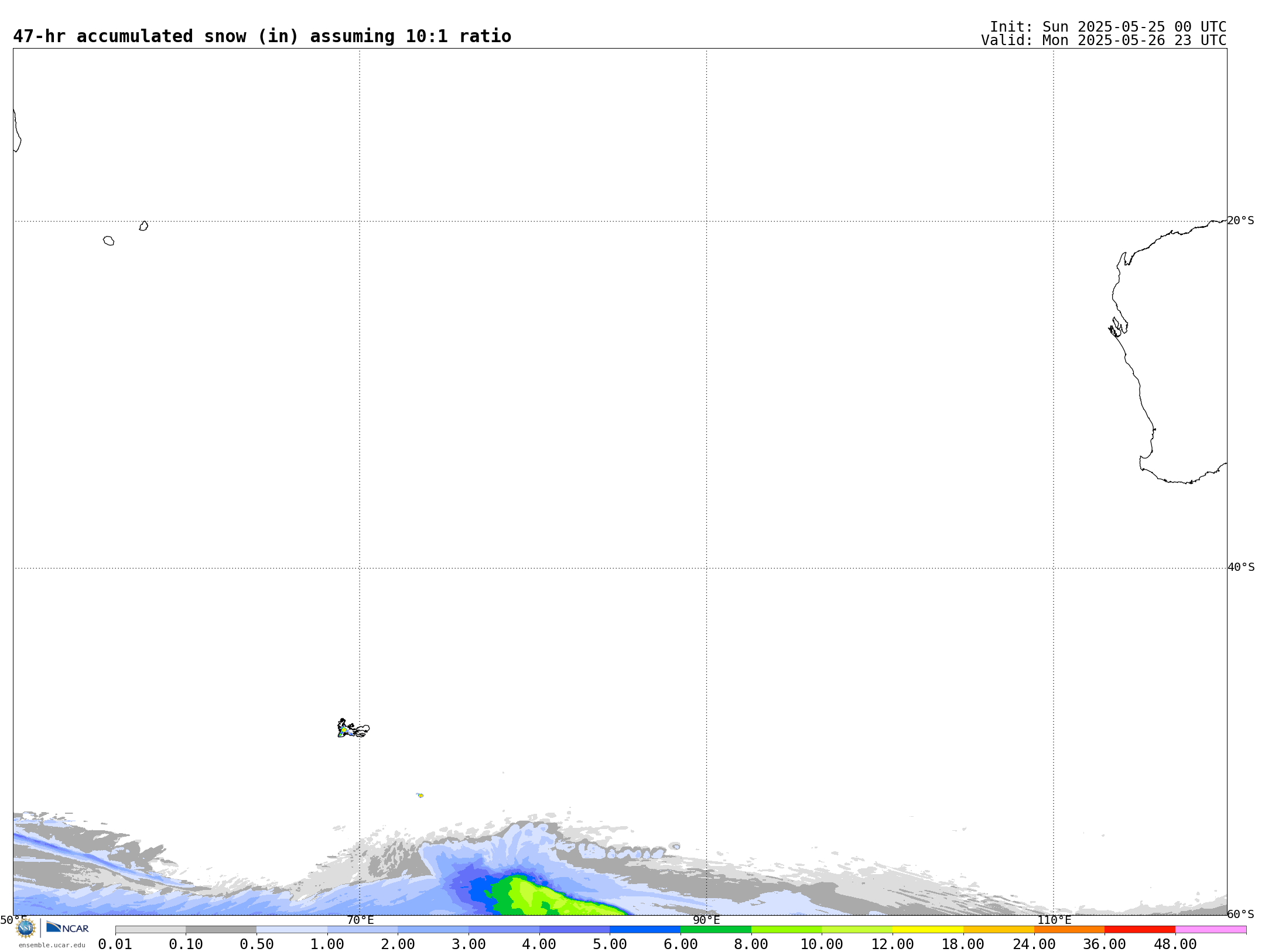This screenshot has height=952, width=1265.
Task: Click the red 36.00 legend swatch
Action: (x=1140, y=930)
